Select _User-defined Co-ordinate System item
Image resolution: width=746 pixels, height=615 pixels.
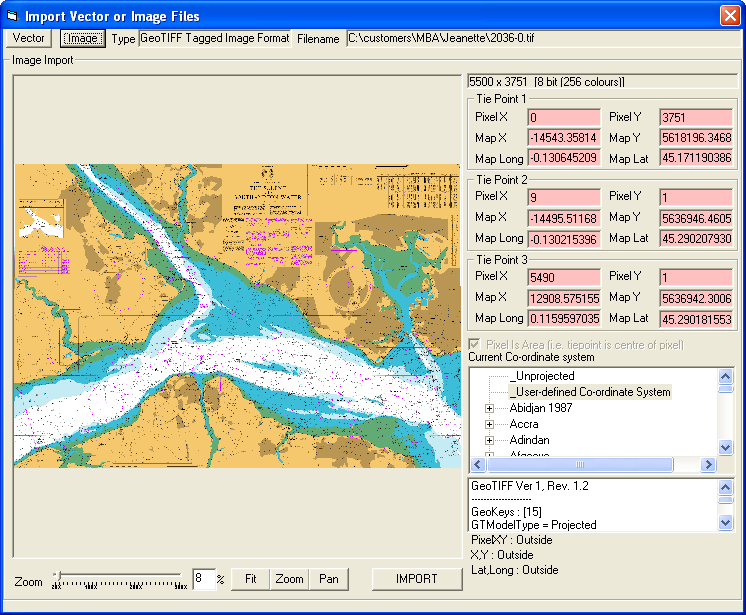pos(589,392)
